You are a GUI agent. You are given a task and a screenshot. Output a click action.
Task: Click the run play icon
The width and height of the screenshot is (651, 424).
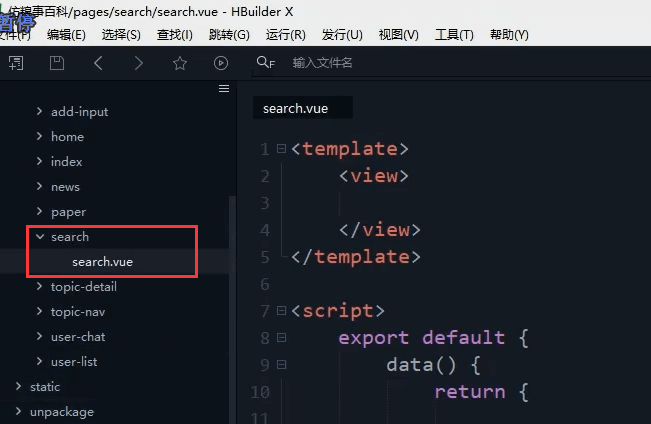[221, 63]
